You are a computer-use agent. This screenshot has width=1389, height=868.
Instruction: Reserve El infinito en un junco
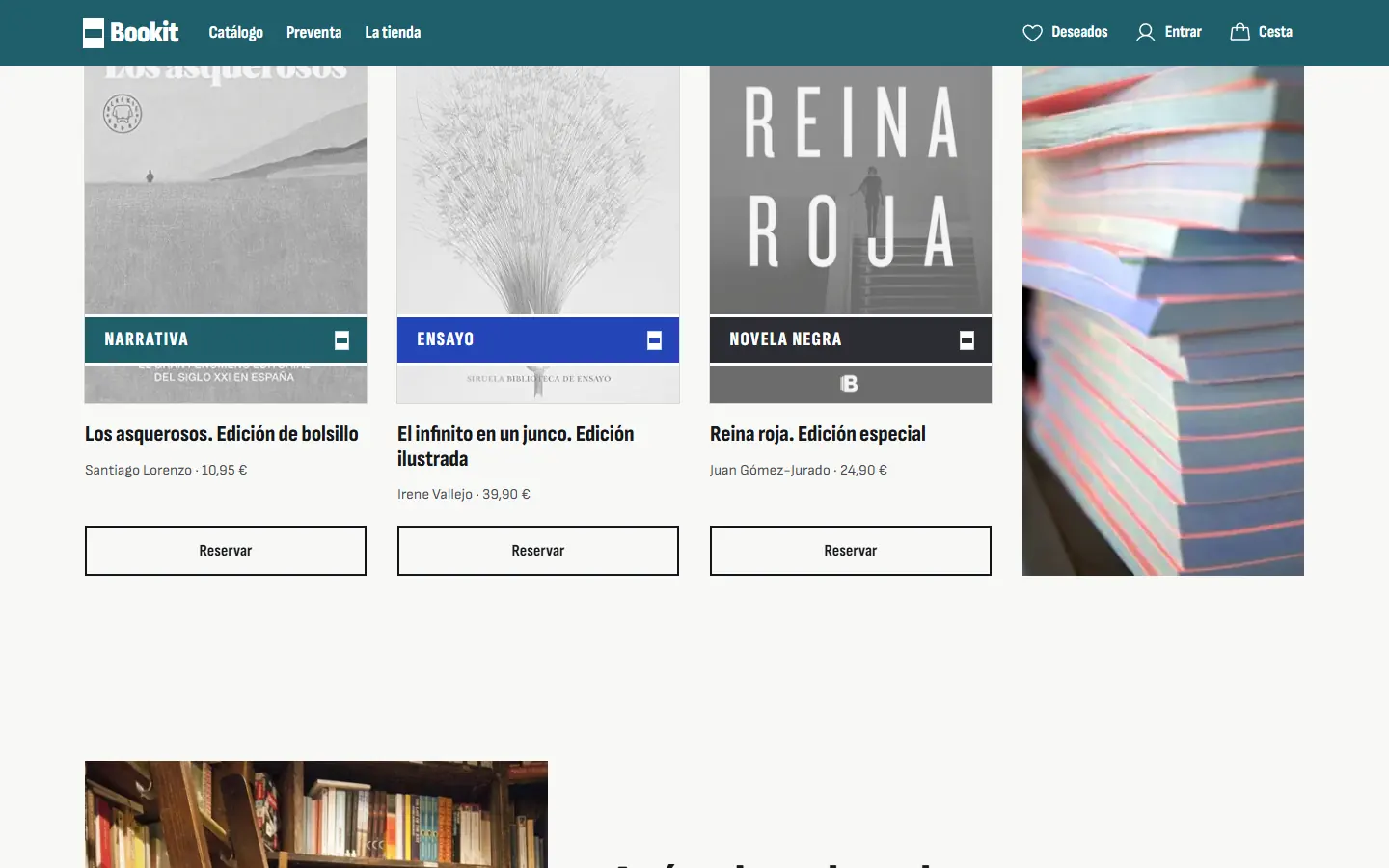pyautogui.click(x=538, y=551)
